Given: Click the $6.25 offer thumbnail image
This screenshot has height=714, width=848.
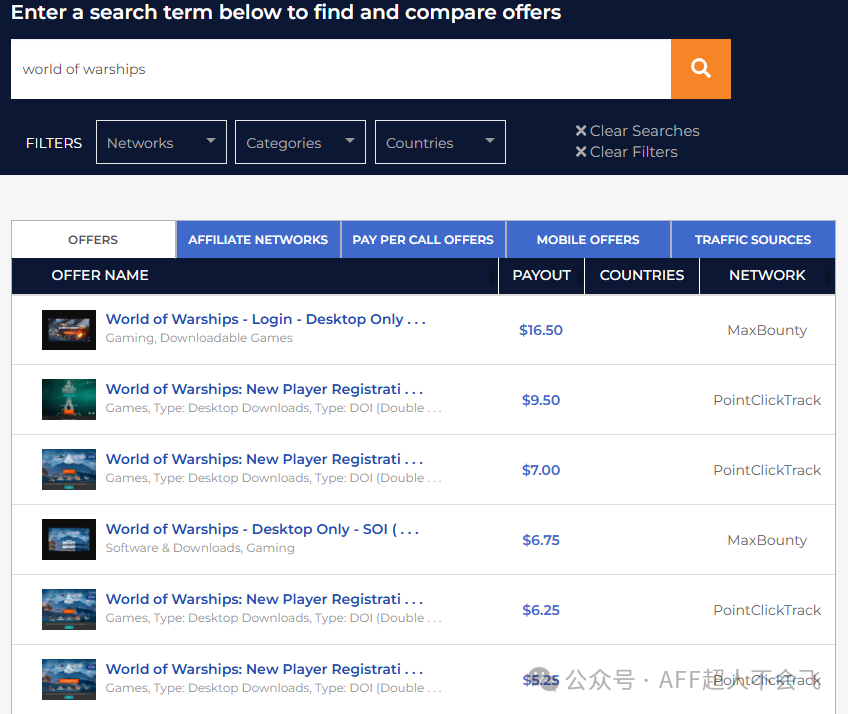Looking at the screenshot, I should (x=69, y=610).
